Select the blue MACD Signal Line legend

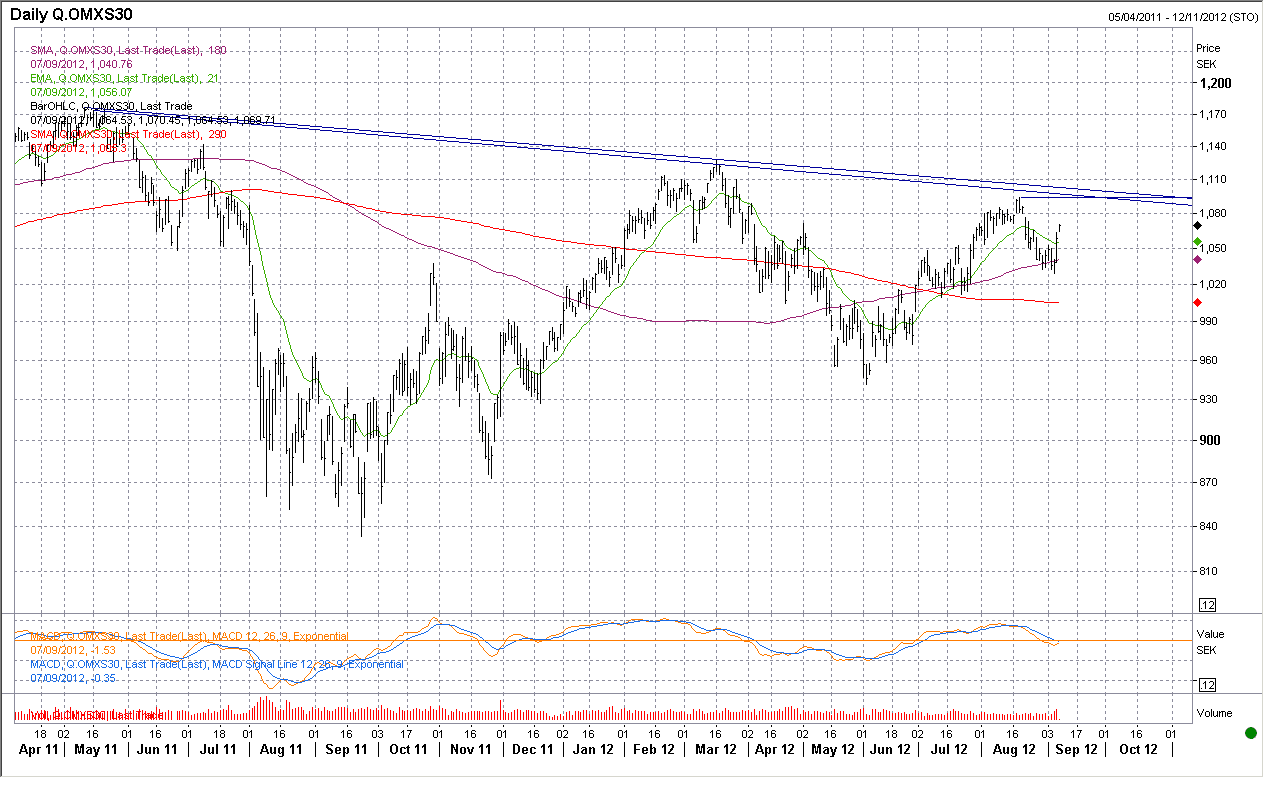pyautogui.click(x=217, y=664)
